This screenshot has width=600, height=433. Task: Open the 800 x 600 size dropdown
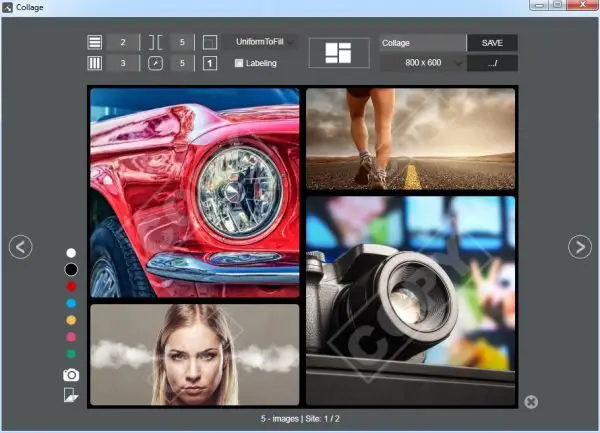[x=423, y=63]
